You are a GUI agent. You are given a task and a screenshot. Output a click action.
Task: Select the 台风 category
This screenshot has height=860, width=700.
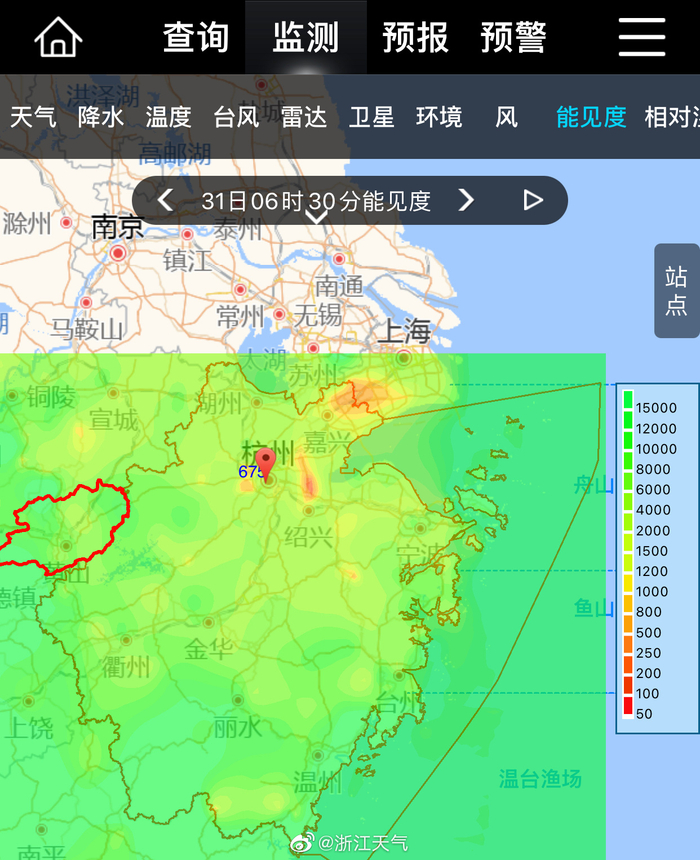(x=236, y=117)
